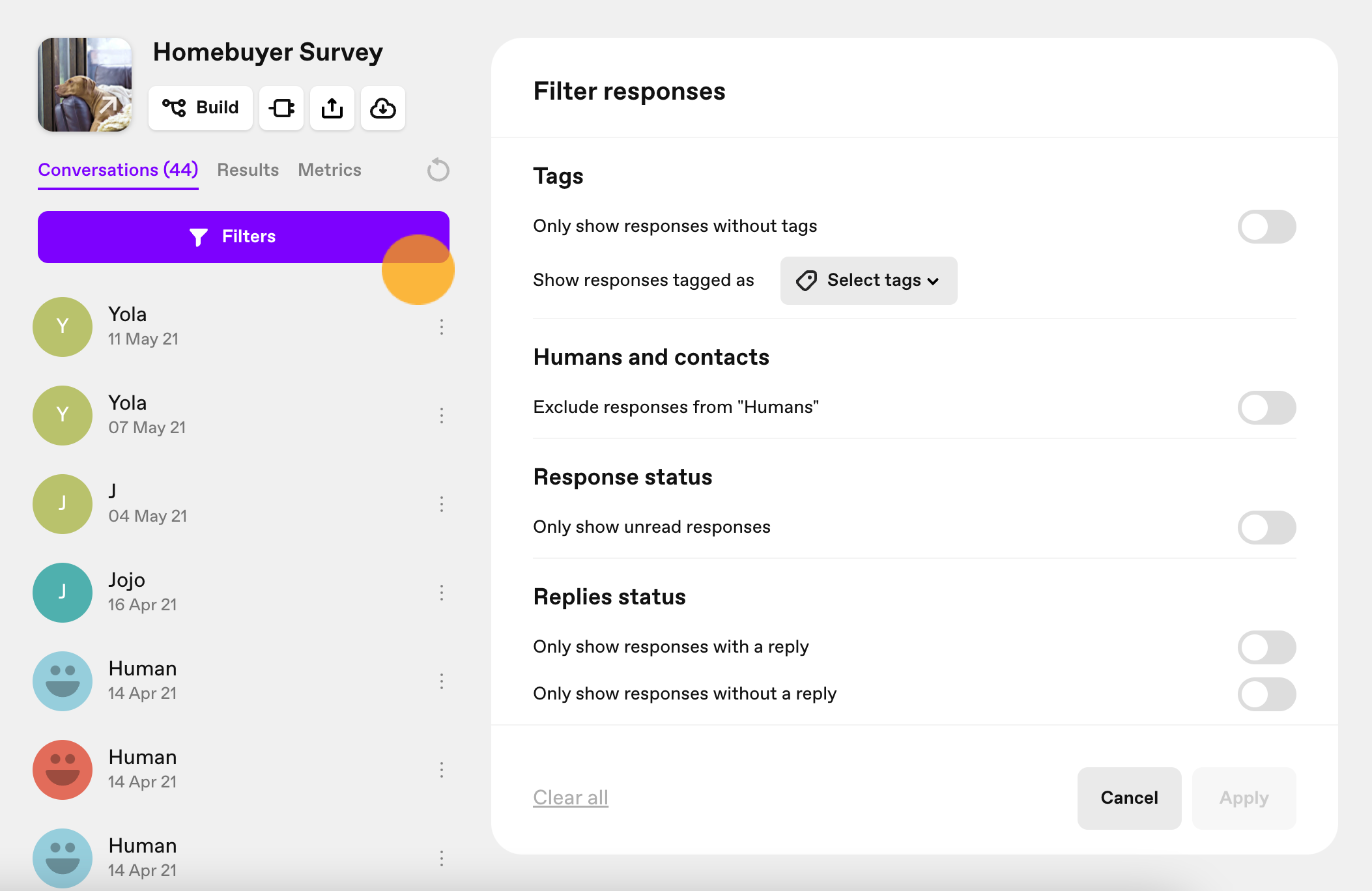Click the blue smiley avatar below Jojo
The image size is (1372, 891).
[63, 681]
